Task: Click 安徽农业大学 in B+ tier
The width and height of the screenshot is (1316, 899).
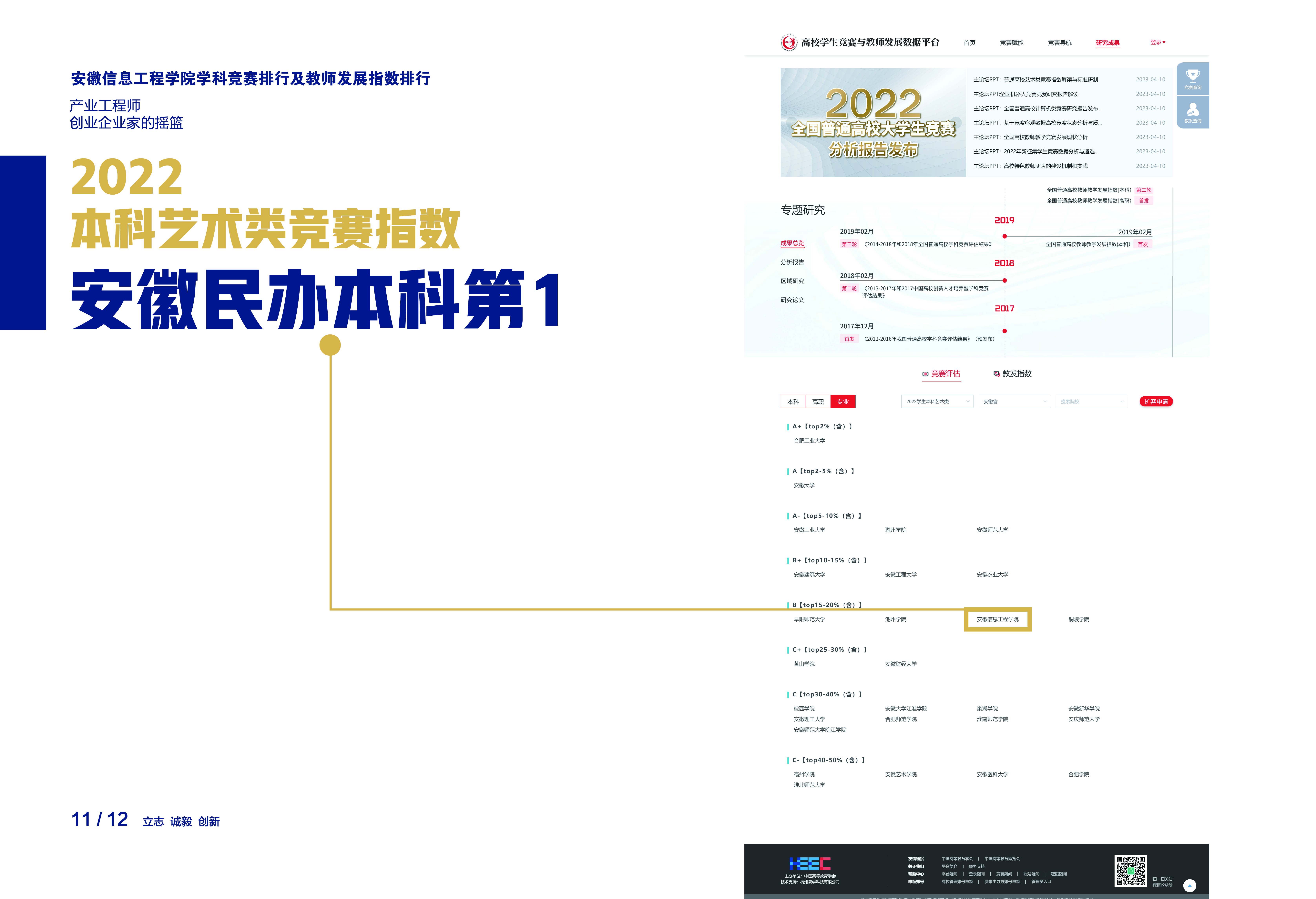Action: click(x=992, y=575)
